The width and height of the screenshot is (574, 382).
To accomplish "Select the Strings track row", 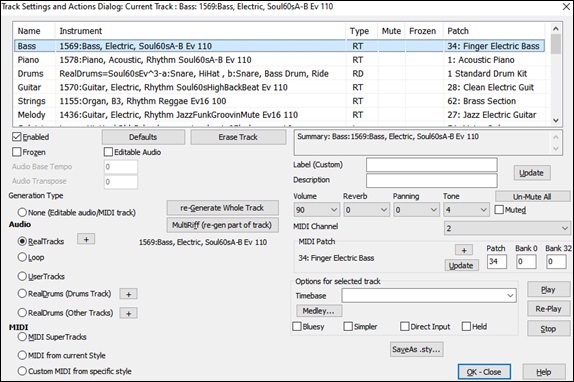I will click(279, 101).
